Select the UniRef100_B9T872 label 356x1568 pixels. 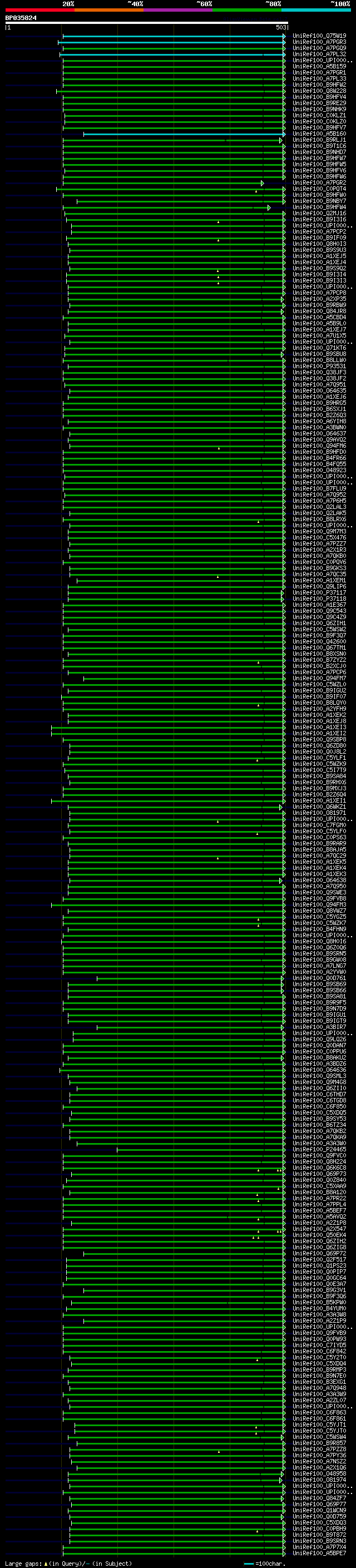click(x=319, y=1535)
